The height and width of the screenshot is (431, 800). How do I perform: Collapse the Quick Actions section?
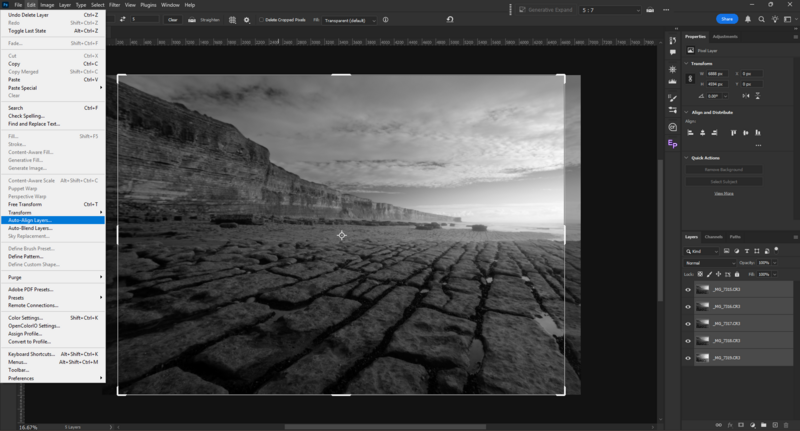tap(686, 158)
